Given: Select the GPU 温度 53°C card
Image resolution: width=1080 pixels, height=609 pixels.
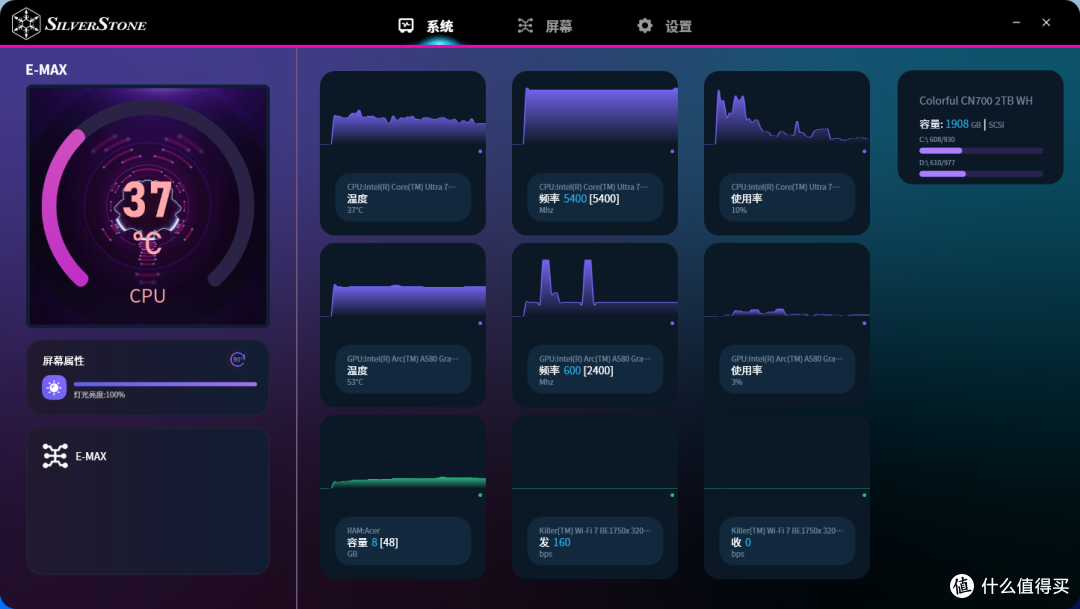Looking at the screenshot, I should pos(403,324).
